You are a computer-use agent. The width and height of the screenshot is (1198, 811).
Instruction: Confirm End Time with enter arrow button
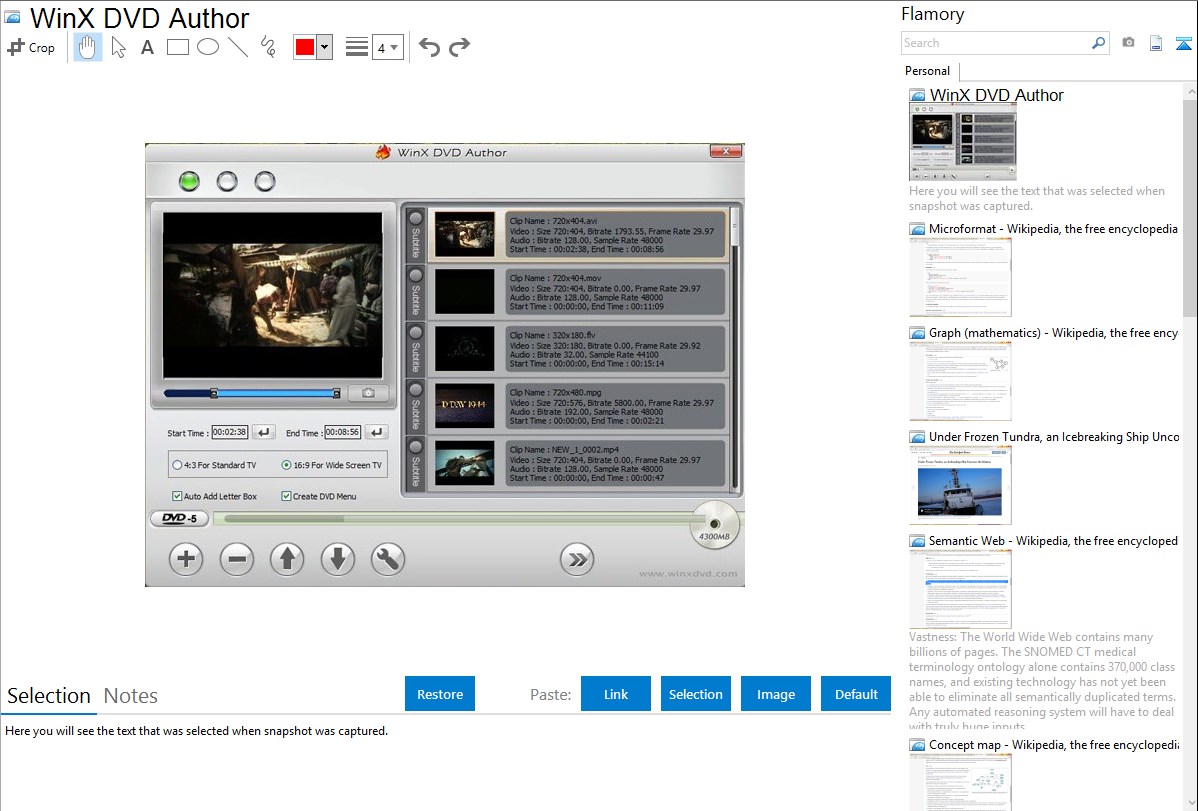click(x=377, y=432)
